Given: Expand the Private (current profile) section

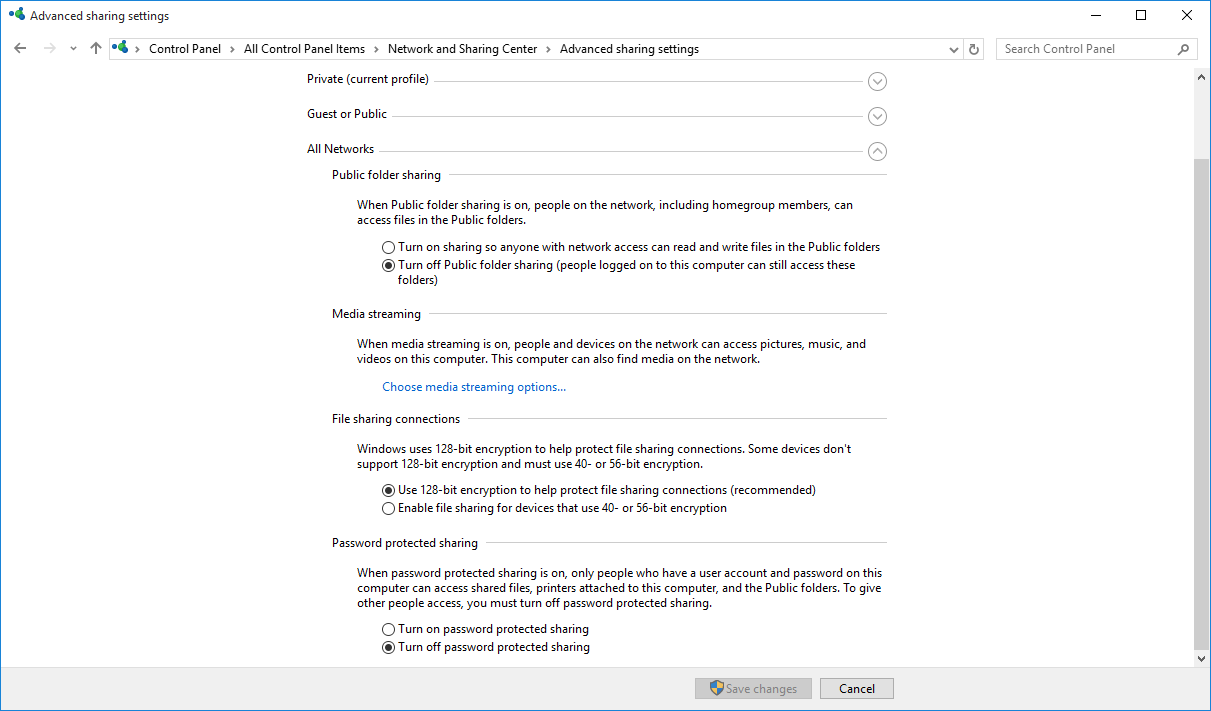Looking at the screenshot, I should click(877, 81).
